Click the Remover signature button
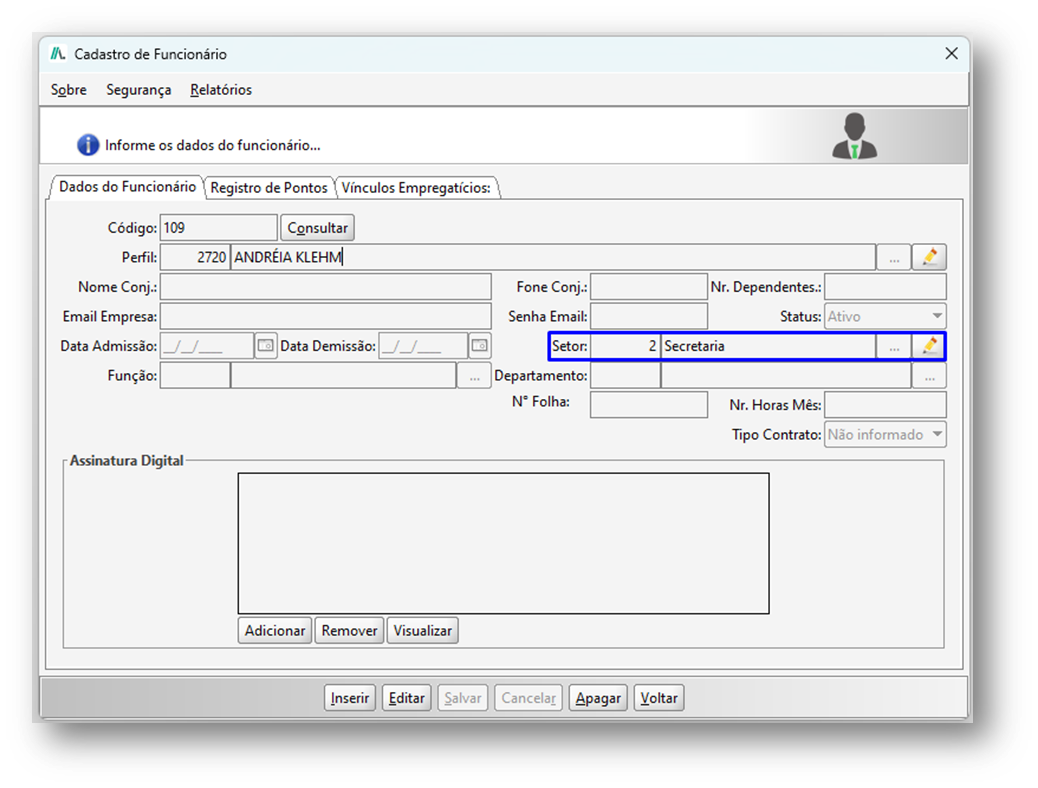This screenshot has width=1038, height=788. pyautogui.click(x=349, y=630)
